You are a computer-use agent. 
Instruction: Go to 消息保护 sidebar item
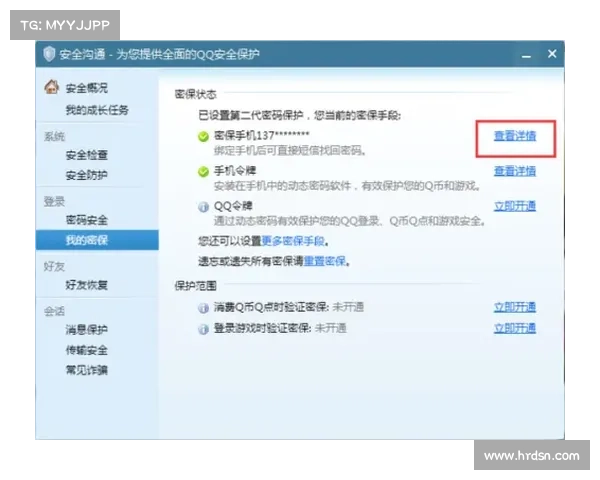[x=86, y=330]
